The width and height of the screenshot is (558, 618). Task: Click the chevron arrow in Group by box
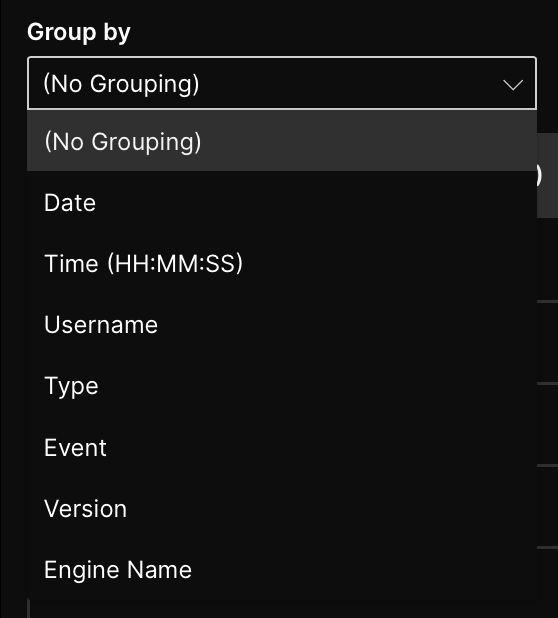point(513,84)
